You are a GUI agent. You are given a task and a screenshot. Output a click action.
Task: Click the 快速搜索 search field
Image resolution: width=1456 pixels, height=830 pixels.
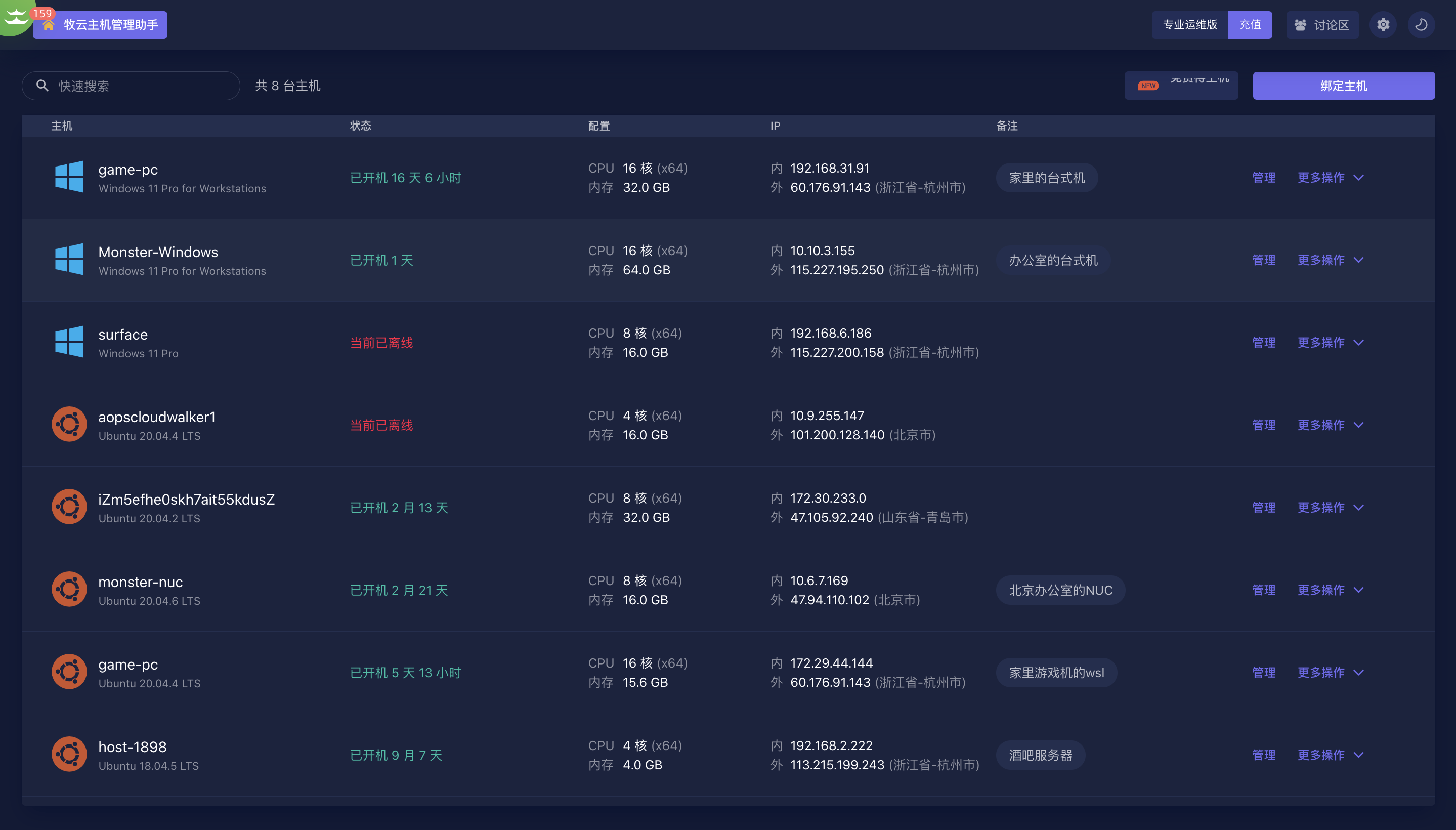click(131, 86)
